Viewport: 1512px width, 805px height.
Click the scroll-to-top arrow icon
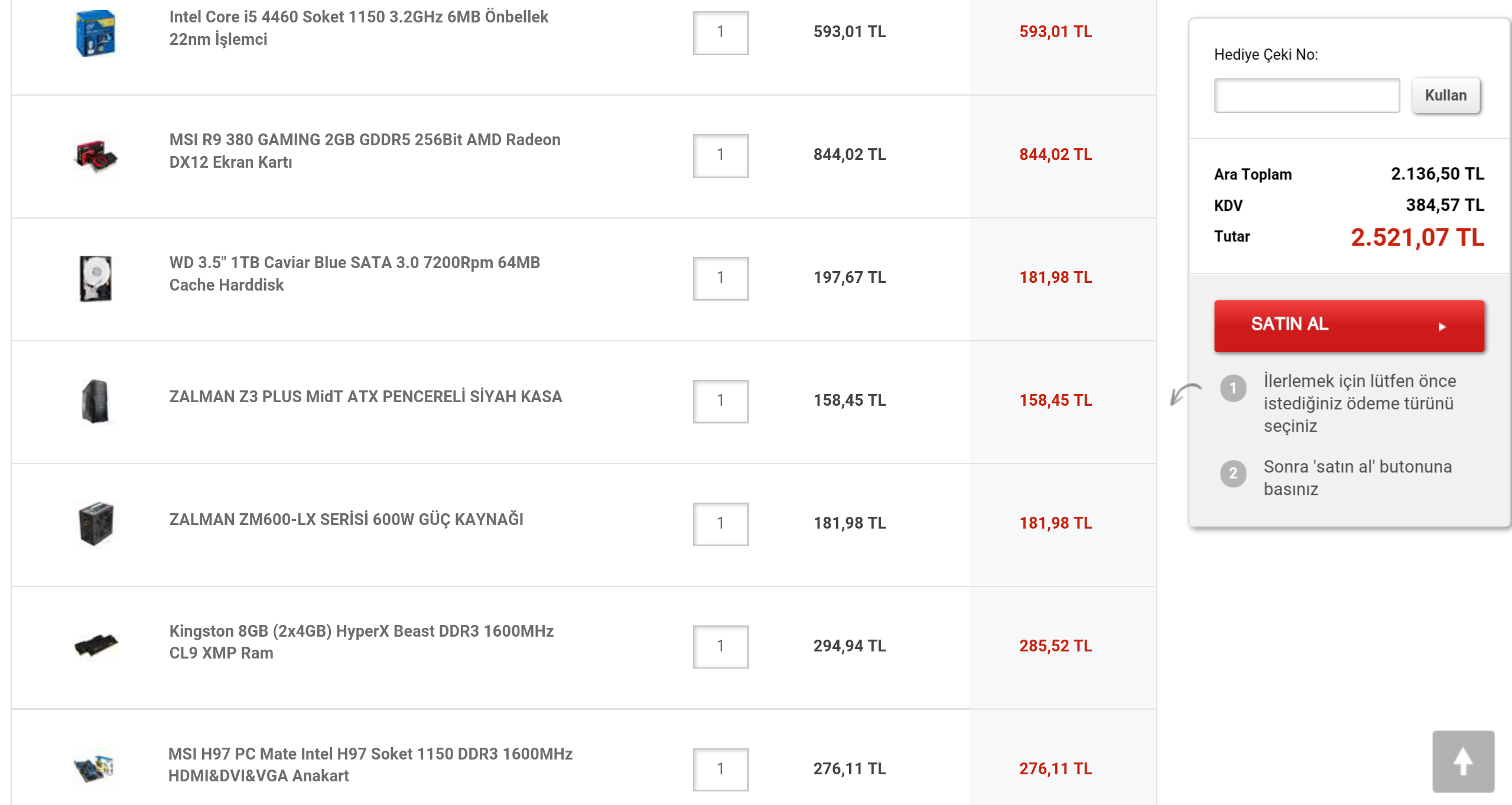[1463, 761]
